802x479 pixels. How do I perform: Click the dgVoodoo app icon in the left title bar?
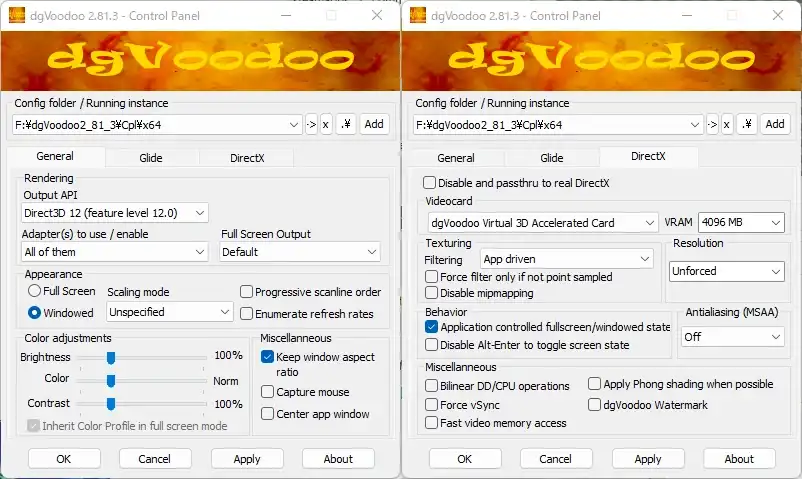pos(17,15)
